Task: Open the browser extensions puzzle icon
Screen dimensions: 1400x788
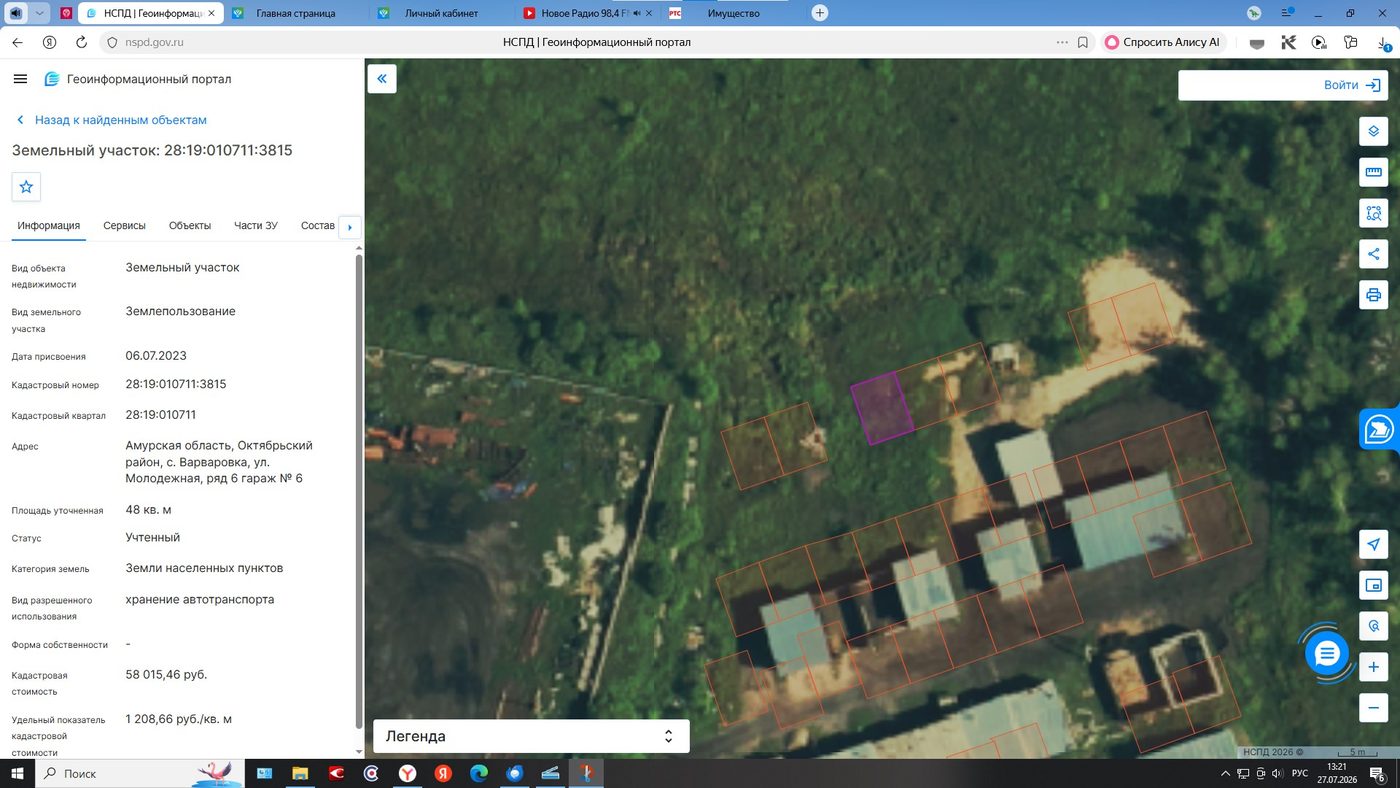Action: tap(1351, 43)
